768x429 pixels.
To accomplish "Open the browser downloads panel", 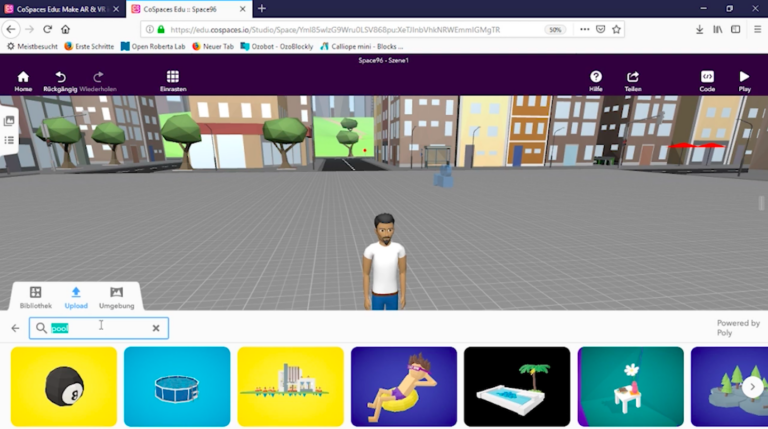I will [x=699, y=29].
